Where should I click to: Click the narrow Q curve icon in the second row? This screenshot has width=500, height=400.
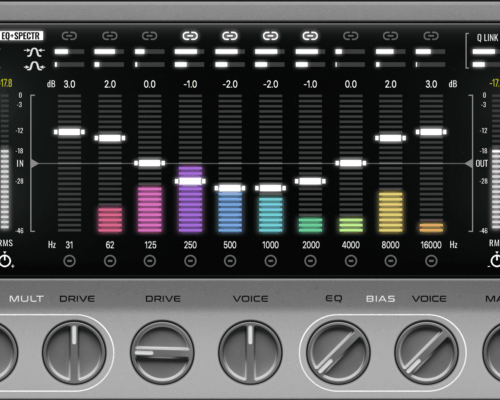tap(35, 66)
